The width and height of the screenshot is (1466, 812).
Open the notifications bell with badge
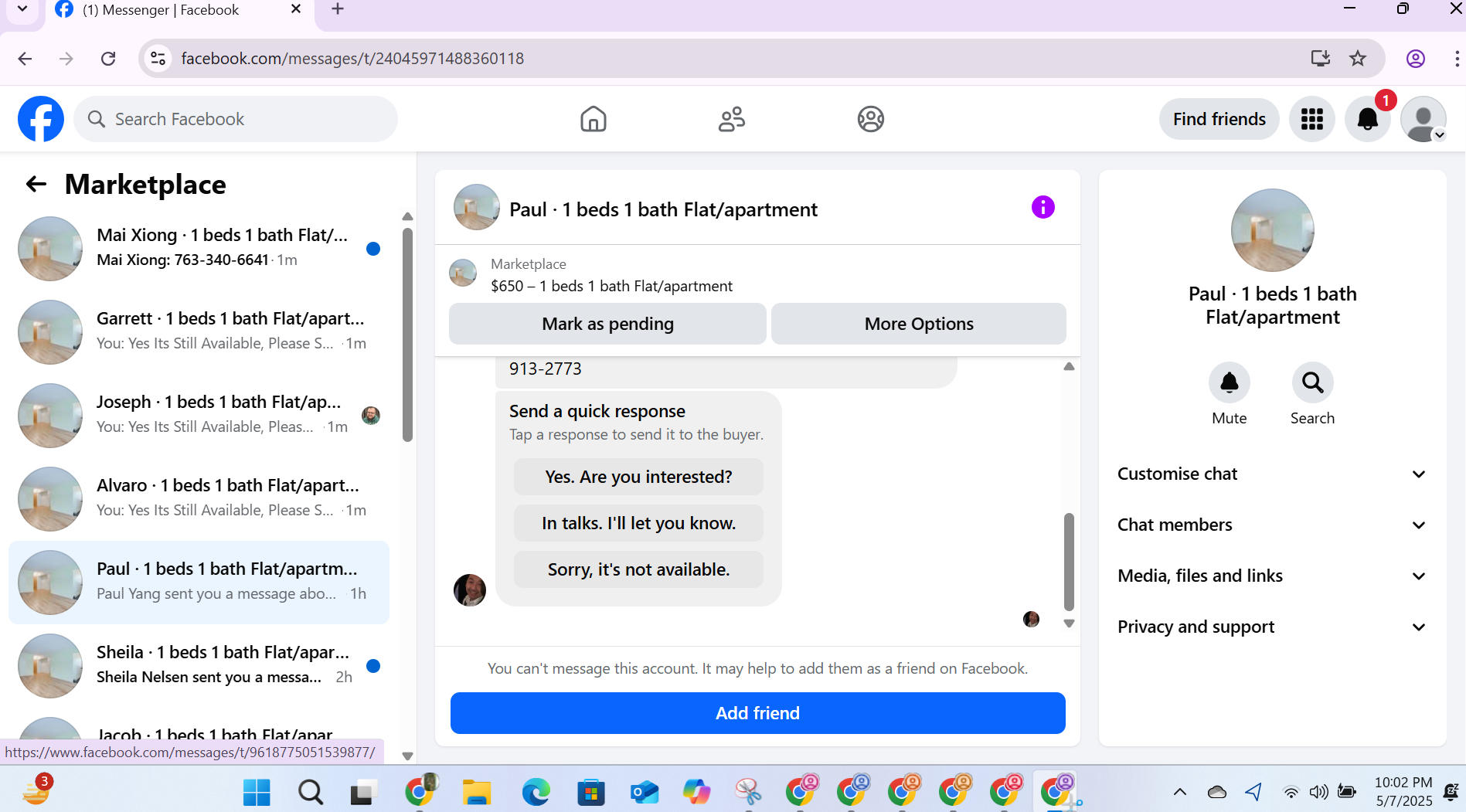tap(1368, 119)
